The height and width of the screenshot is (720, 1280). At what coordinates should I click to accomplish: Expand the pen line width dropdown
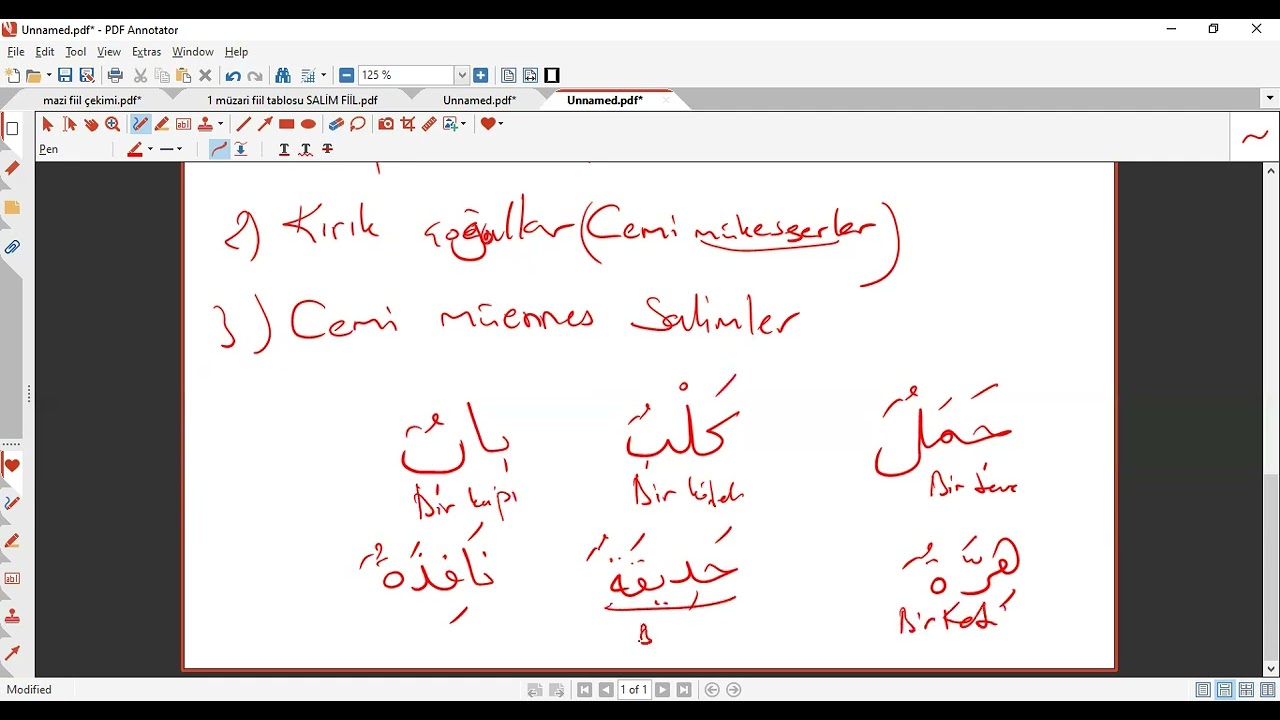tap(171, 149)
